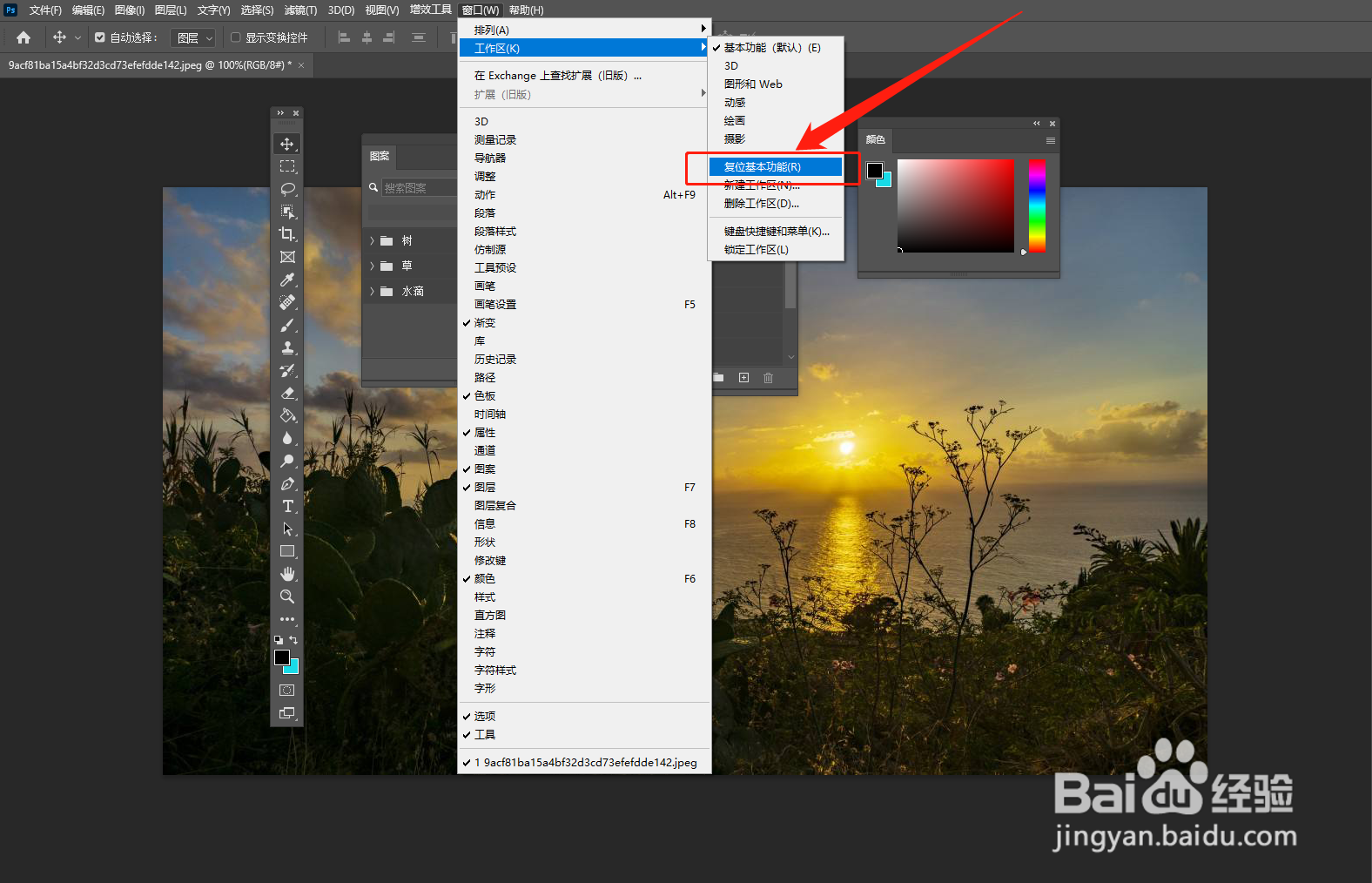Image resolution: width=1372 pixels, height=883 pixels.
Task: Select the History Brush tool
Action: point(287,370)
